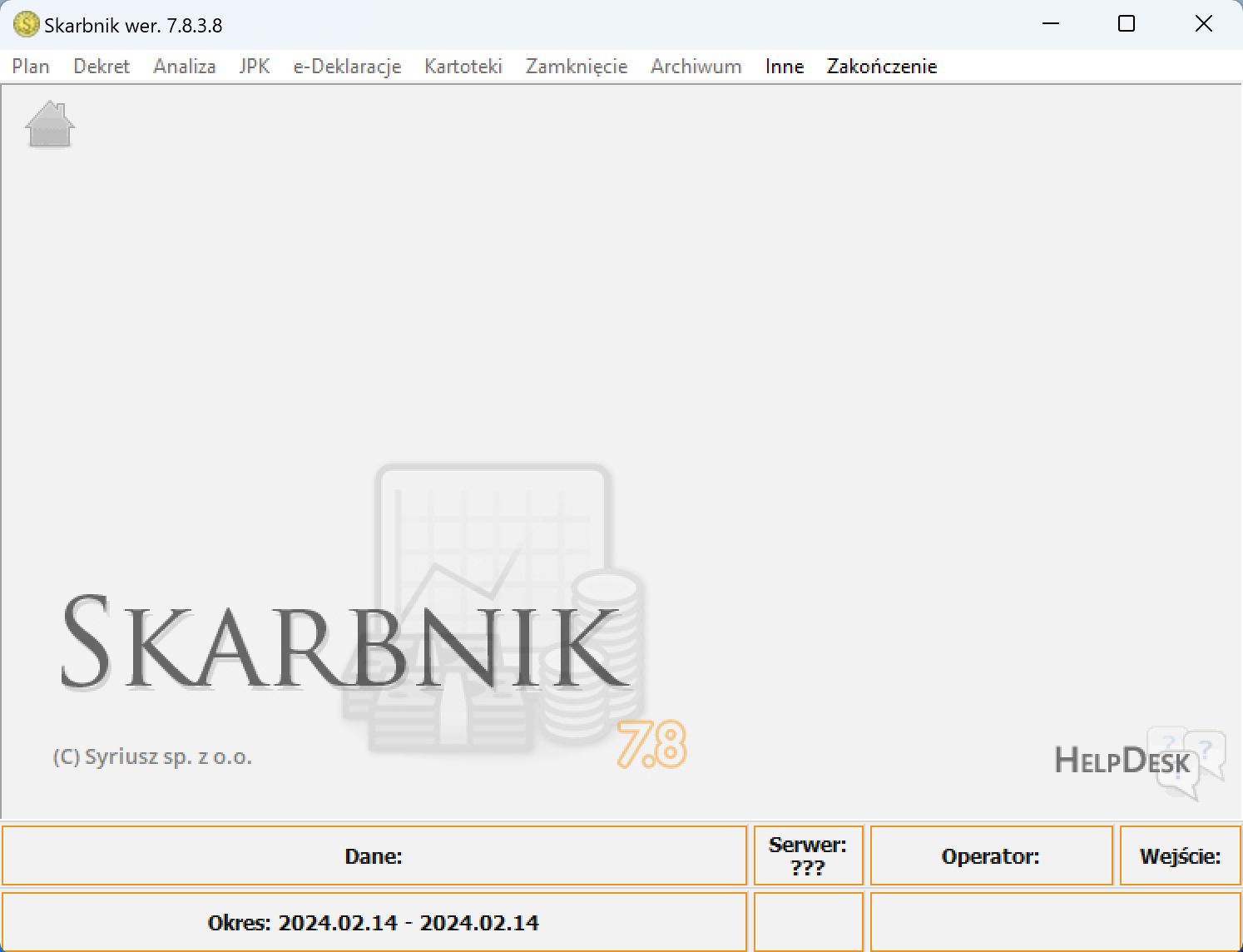The height and width of the screenshot is (952, 1243).
Task: Click the Serwer status box
Action: [x=809, y=855]
